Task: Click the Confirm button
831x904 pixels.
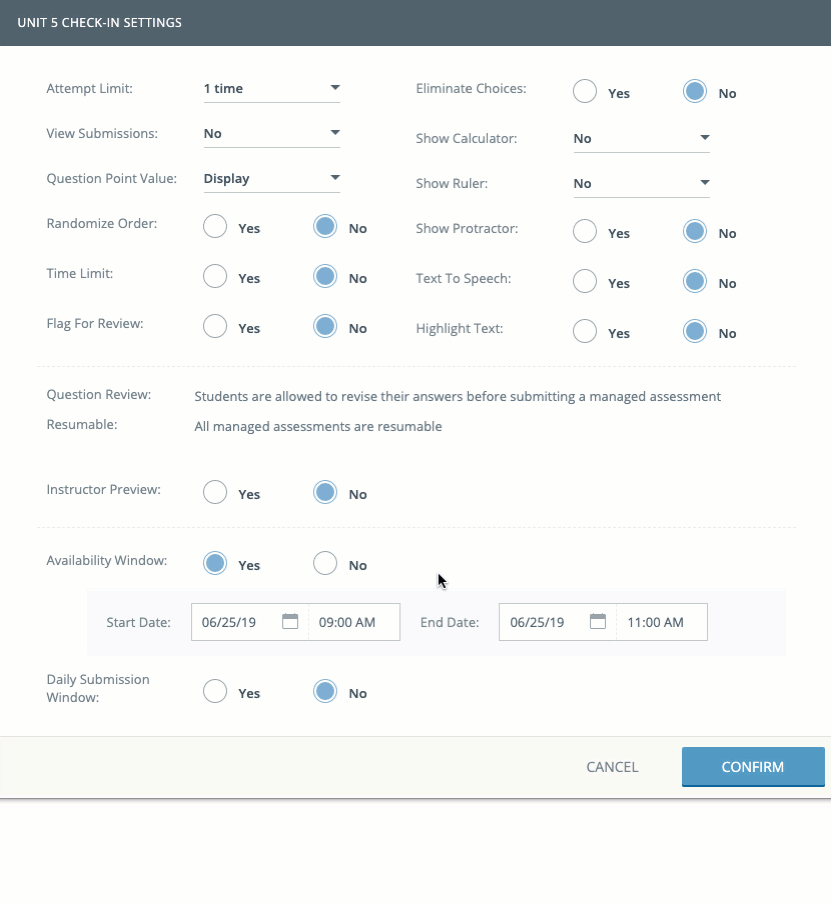Action: (753, 767)
